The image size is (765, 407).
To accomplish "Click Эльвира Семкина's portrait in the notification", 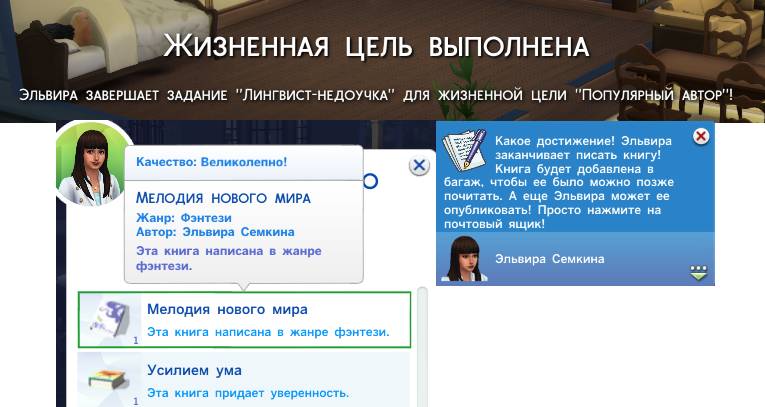I will pyautogui.click(x=464, y=259).
